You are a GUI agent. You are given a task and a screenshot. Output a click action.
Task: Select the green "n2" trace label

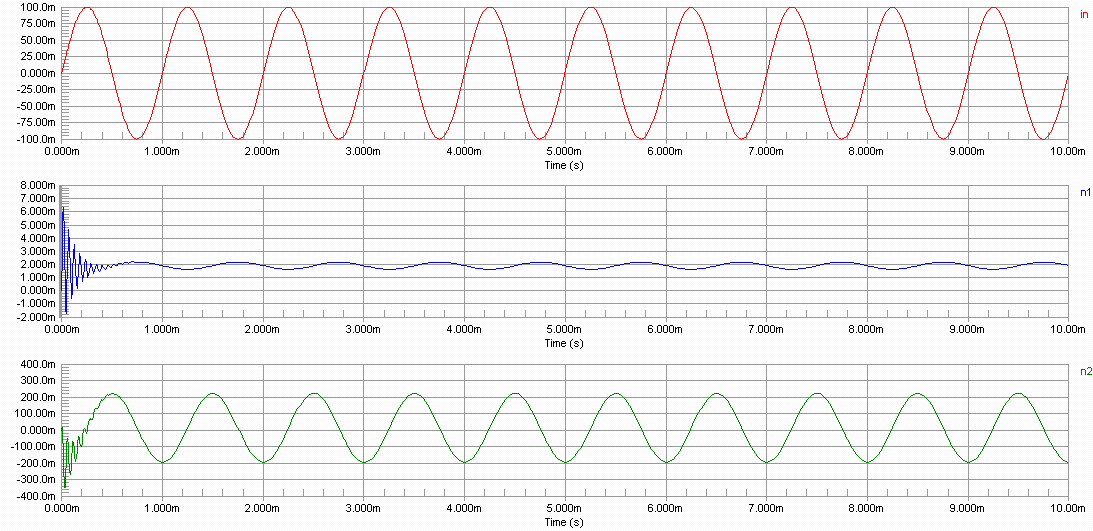1085,371
